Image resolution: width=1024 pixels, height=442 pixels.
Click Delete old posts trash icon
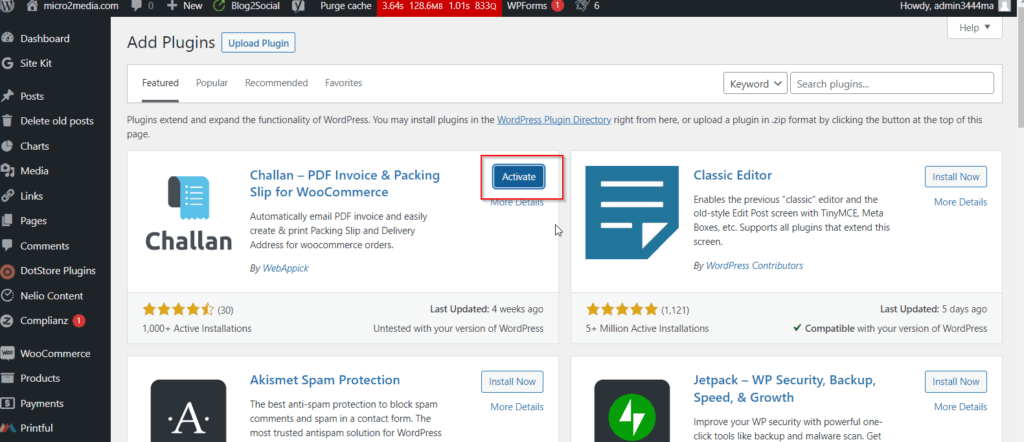tap(8, 121)
